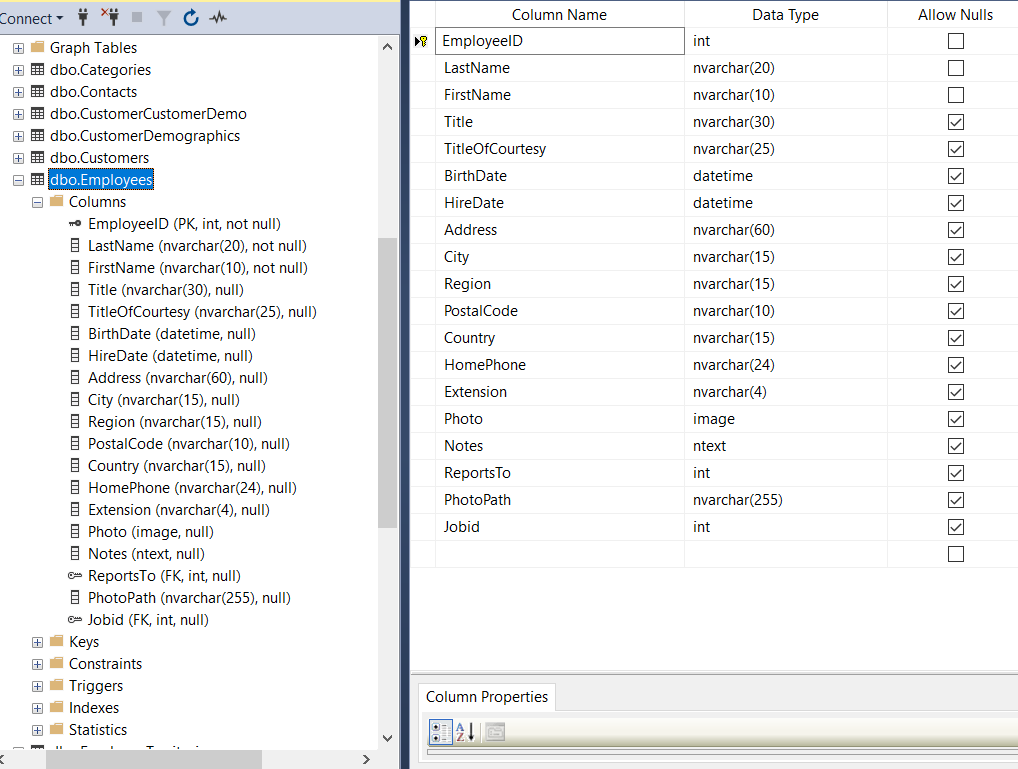Click the Property Pages icon in Column Properties
Viewport: 1018px width, 769px height.
coord(495,732)
